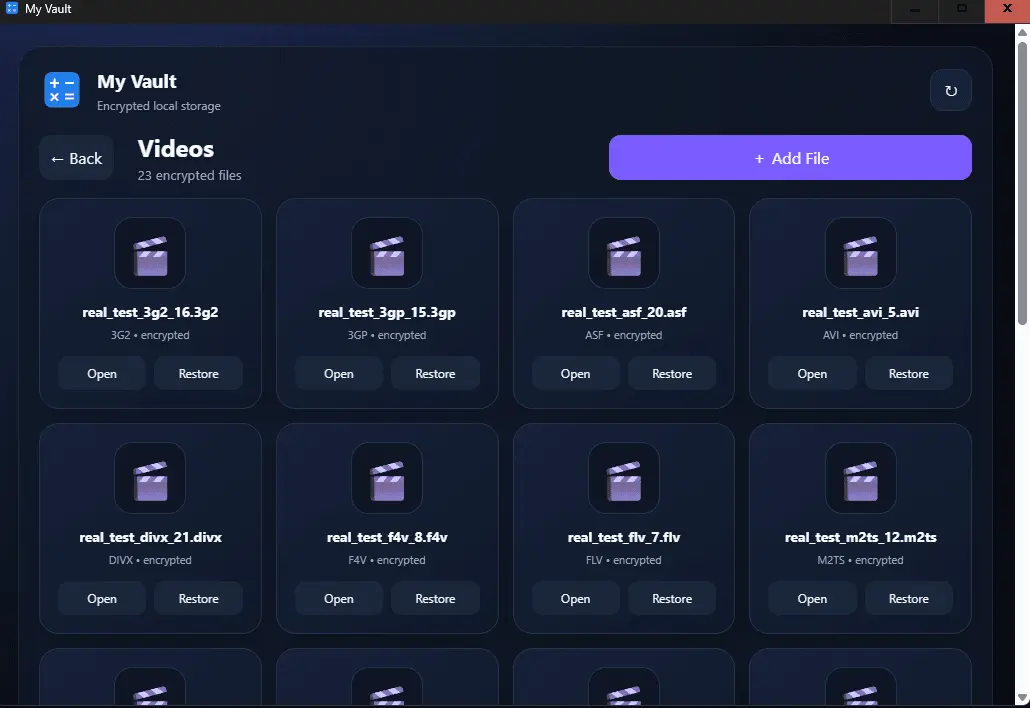Click file name real_test_m2ts_12.m2ts

(861, 537)
